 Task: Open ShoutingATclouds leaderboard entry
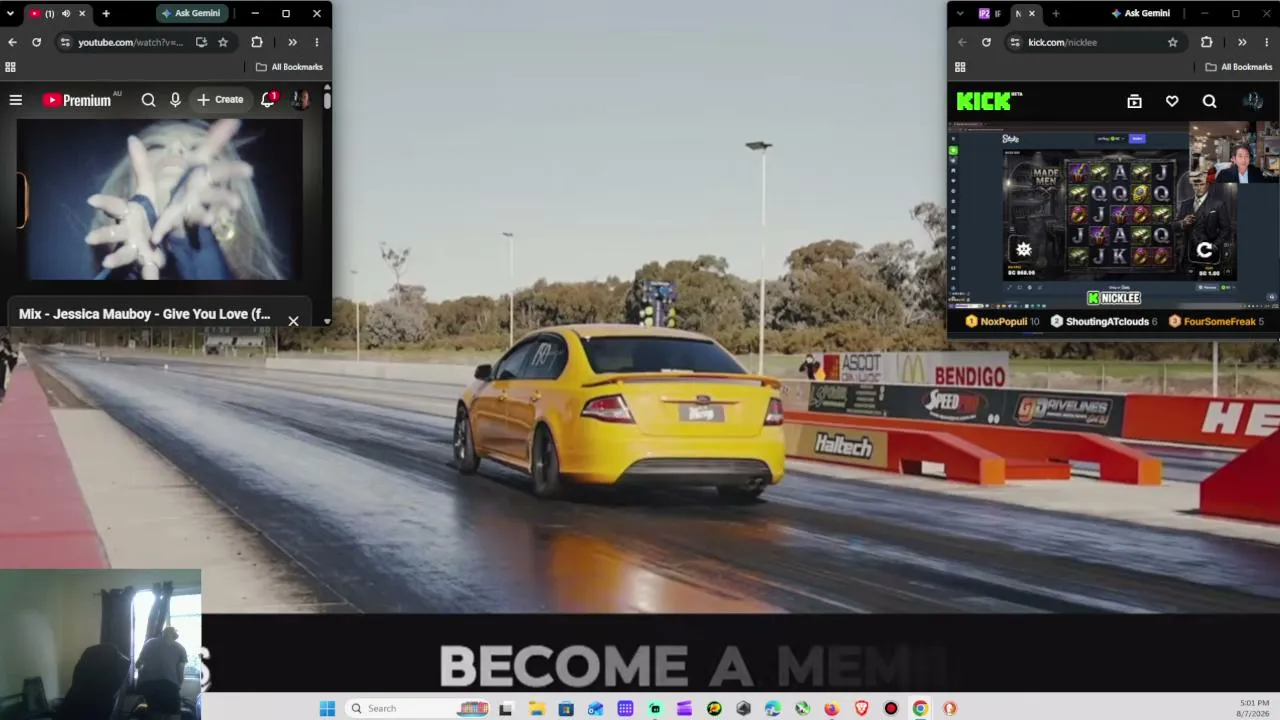click(x=1104, y=321)
